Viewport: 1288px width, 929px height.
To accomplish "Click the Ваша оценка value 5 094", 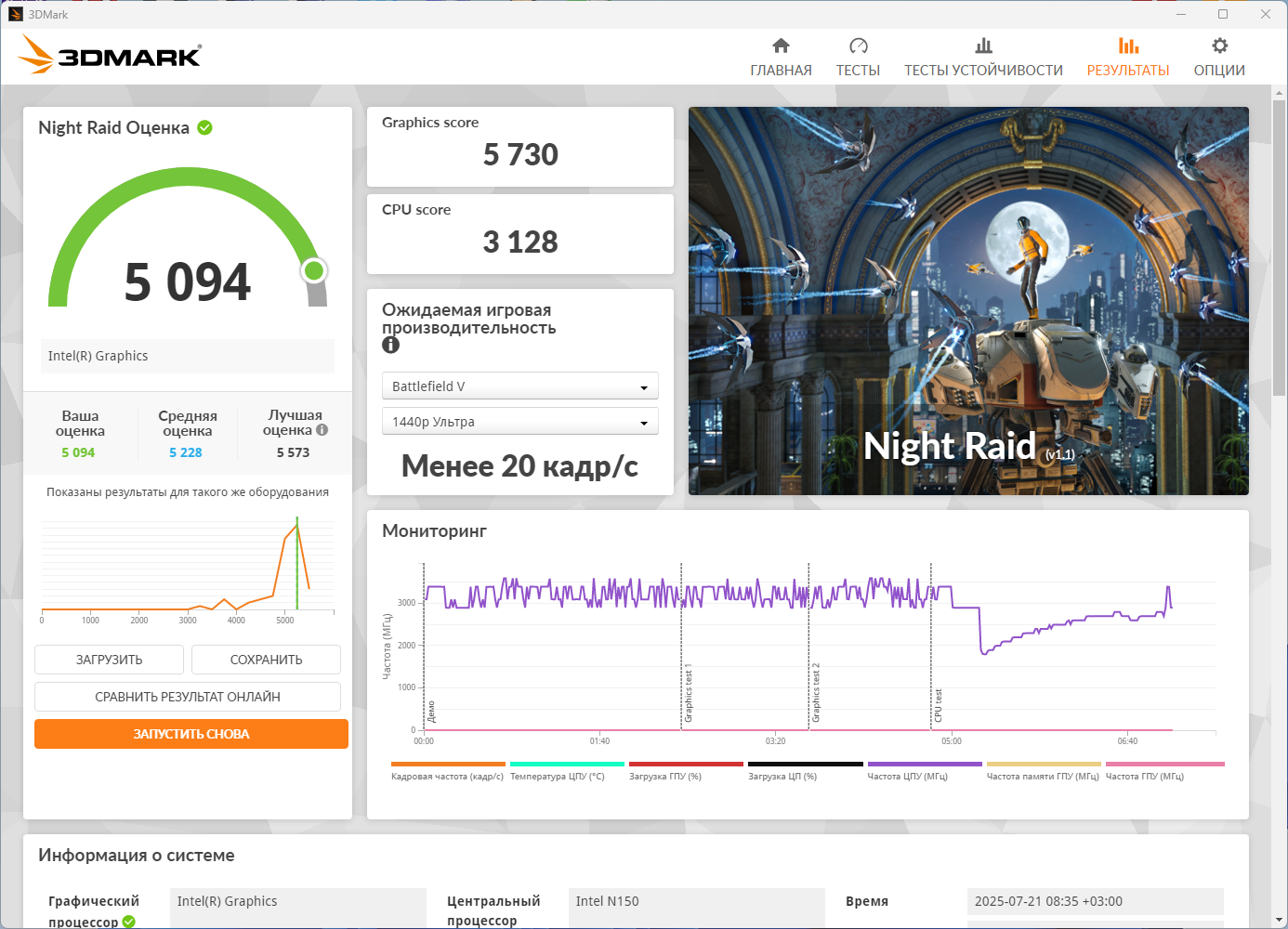I will (78, 452).
